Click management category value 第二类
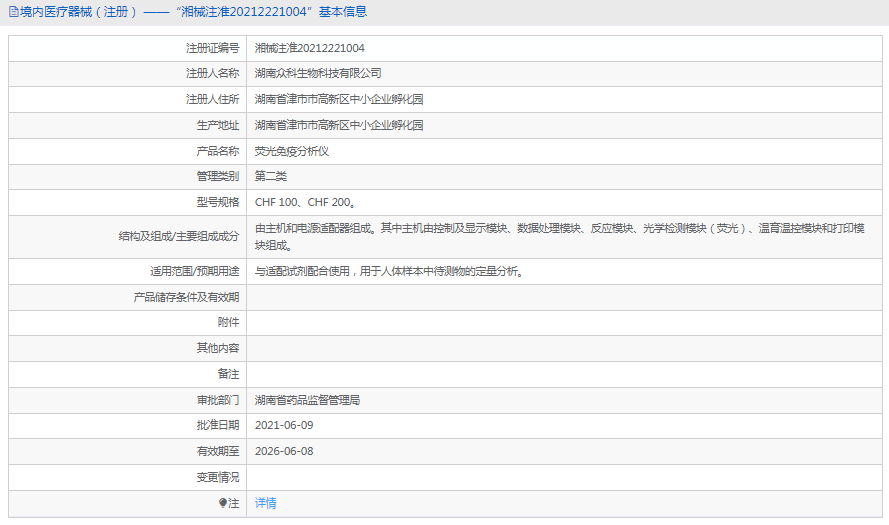The width and height of the screenshot is (889, 525). [270, 176]
